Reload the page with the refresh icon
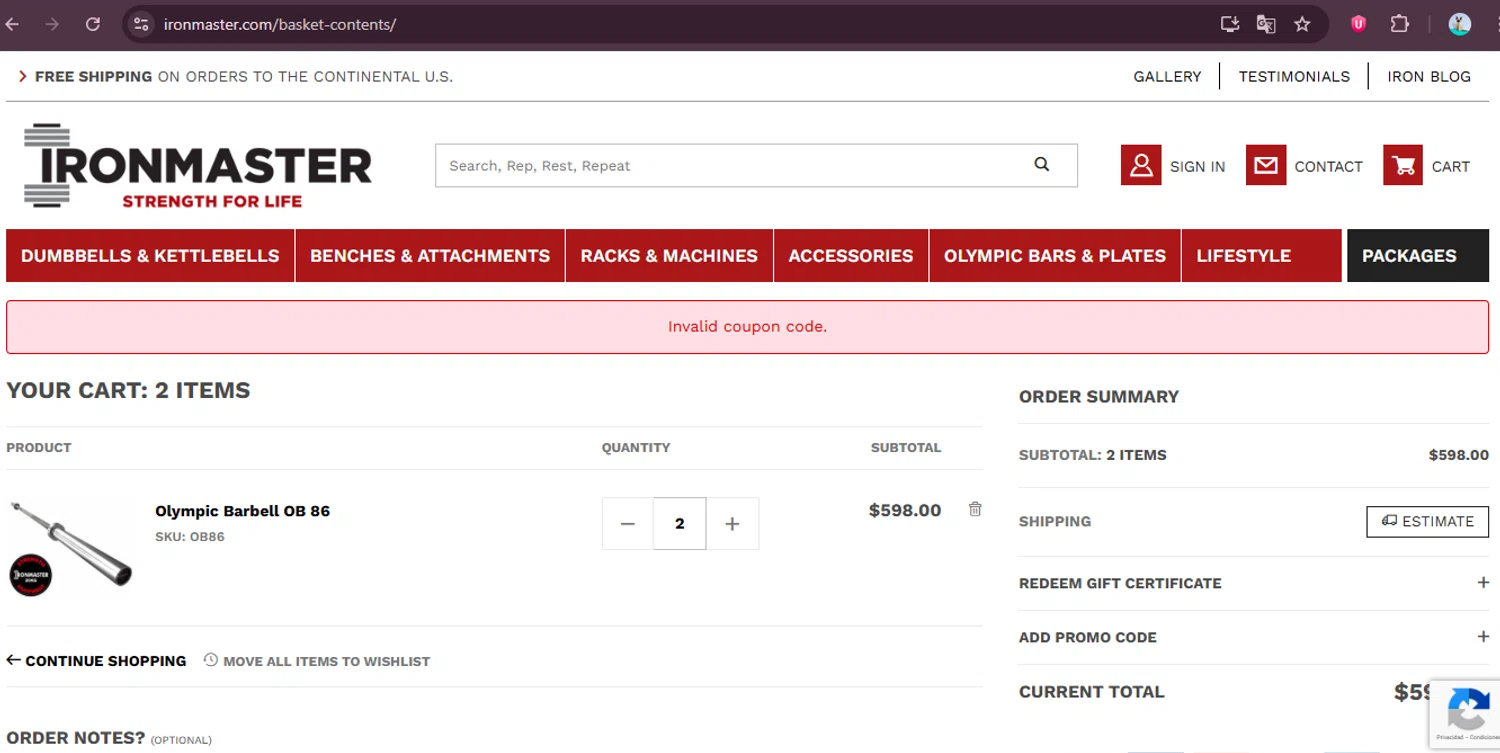Viewport: 1500px width, 753px height. point(93,24)
